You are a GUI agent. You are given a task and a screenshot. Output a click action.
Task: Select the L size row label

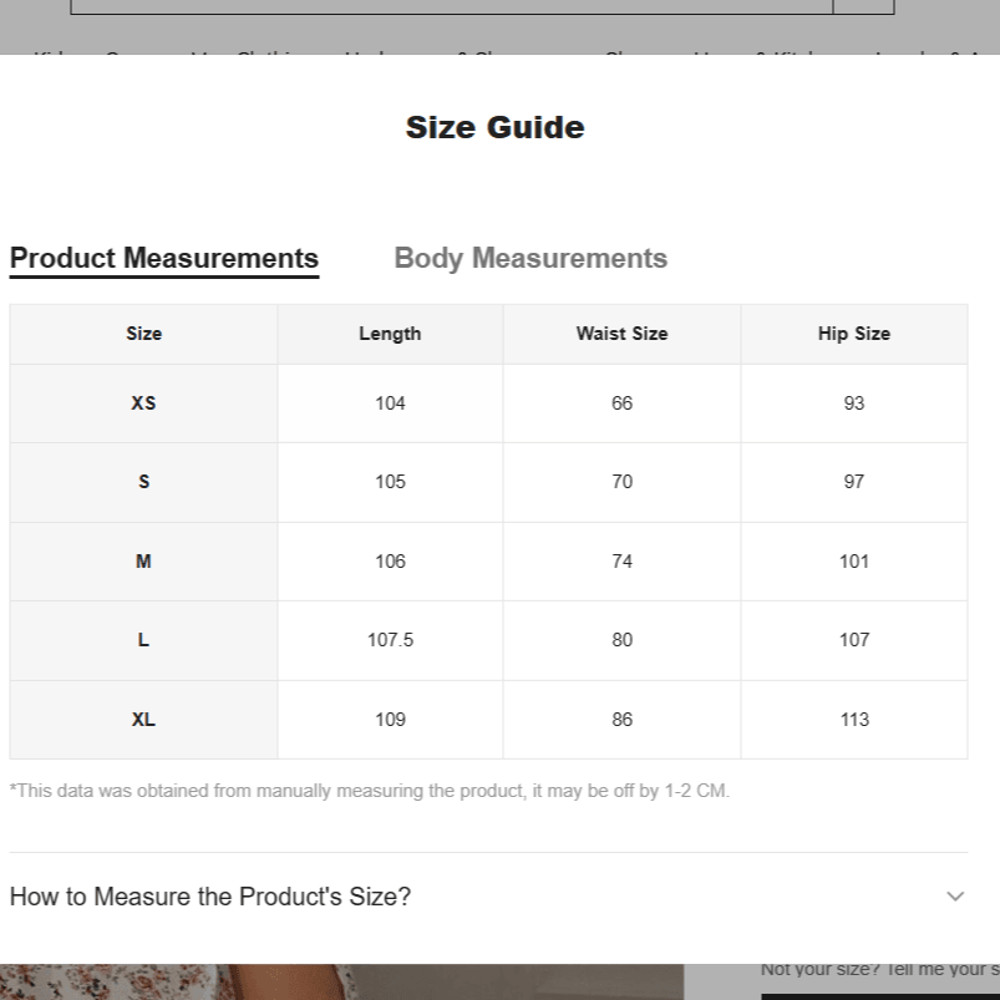pyautogui.click(x=143, y=640)
